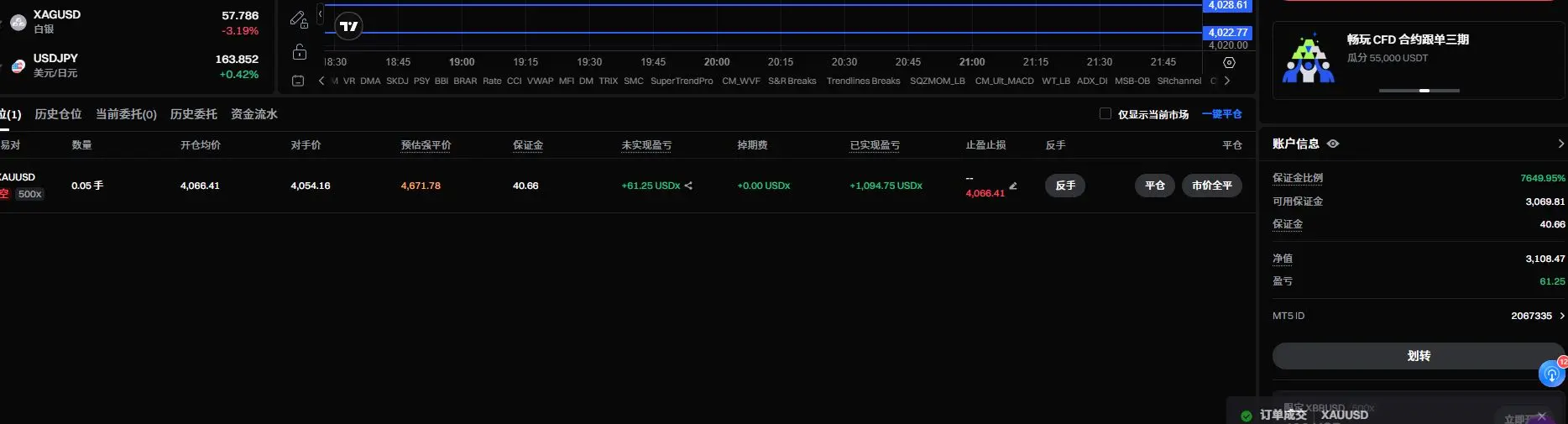Expand 账户信息 panel with right chevron
This screenshot has width=1568, height=424.
1560,144
